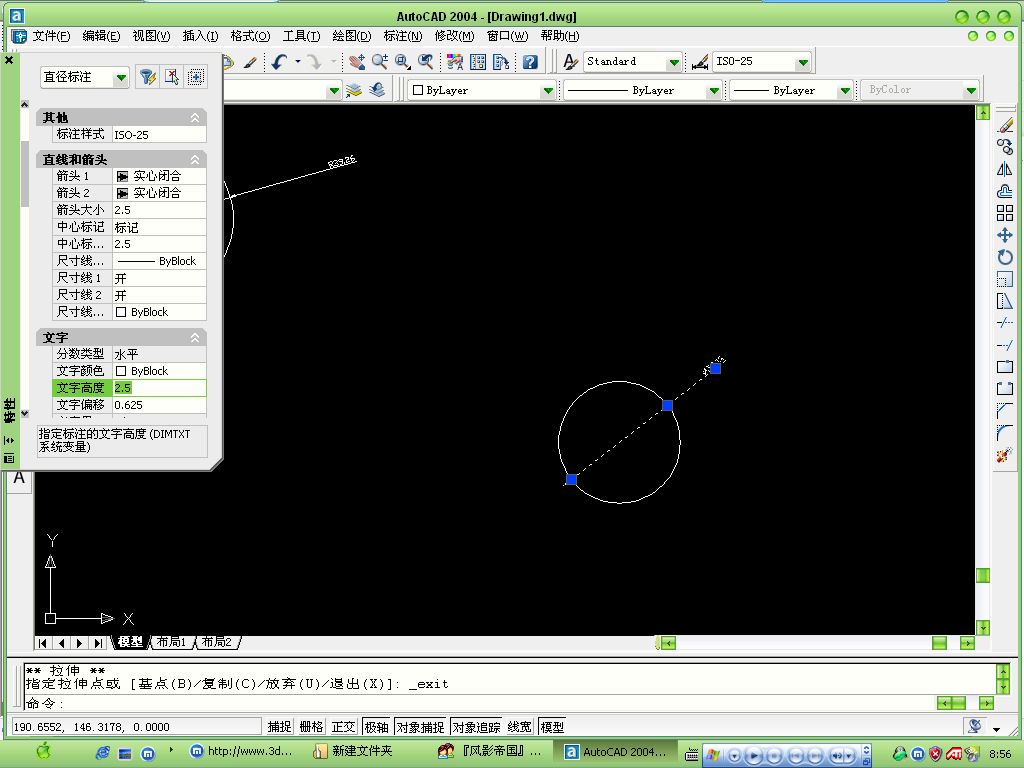This screenshot has height=768, width=1024.
Task: Collapse the 文字 section in properties
Action: click(x=195, y=338)
